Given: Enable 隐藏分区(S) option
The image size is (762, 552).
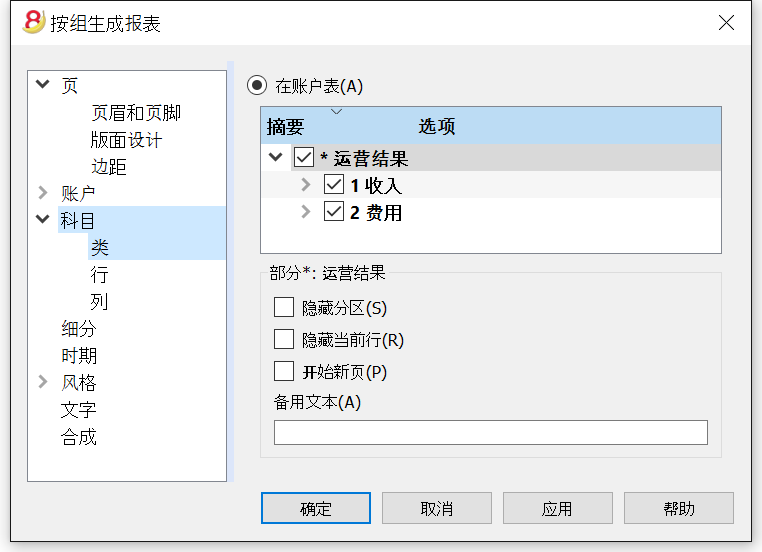Looking at the screenshot, I should (x=284, y=307).
